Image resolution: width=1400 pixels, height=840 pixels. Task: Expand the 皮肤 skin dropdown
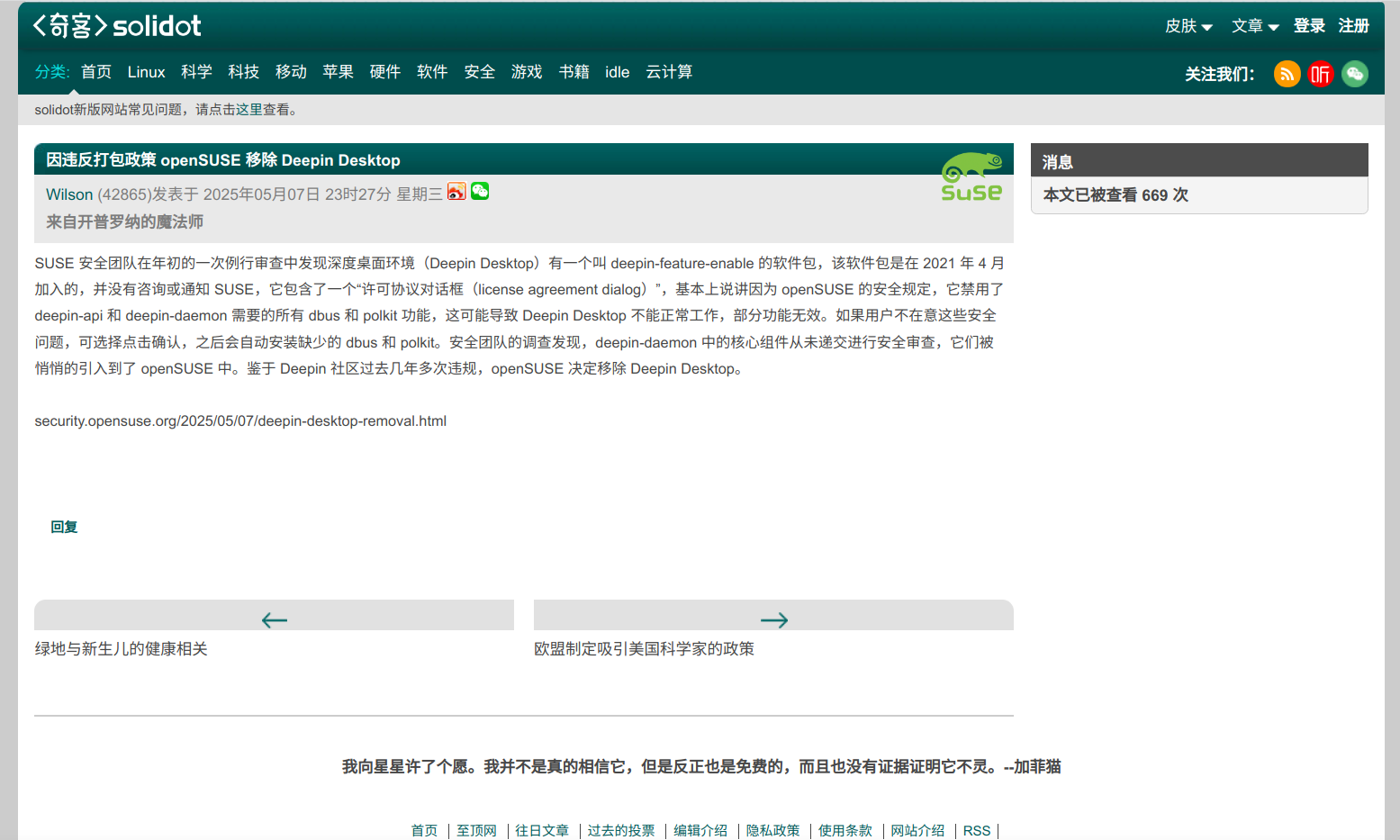point(1188,26)
